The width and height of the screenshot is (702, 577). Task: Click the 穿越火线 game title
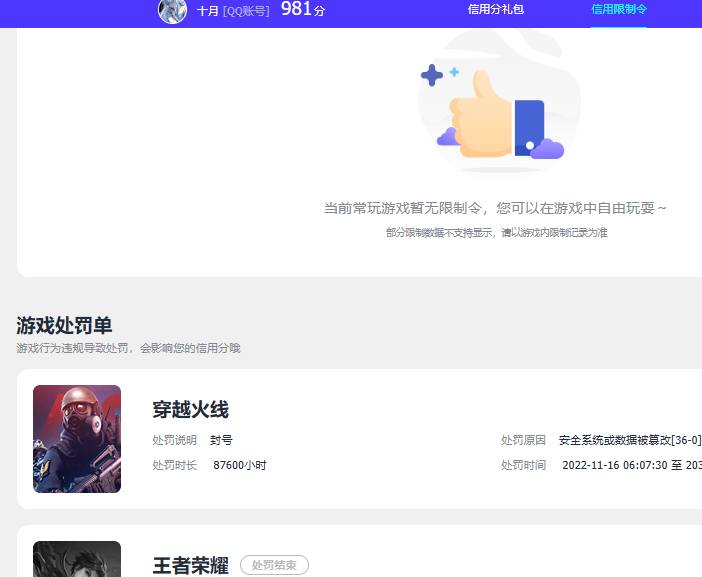(191, 409)
